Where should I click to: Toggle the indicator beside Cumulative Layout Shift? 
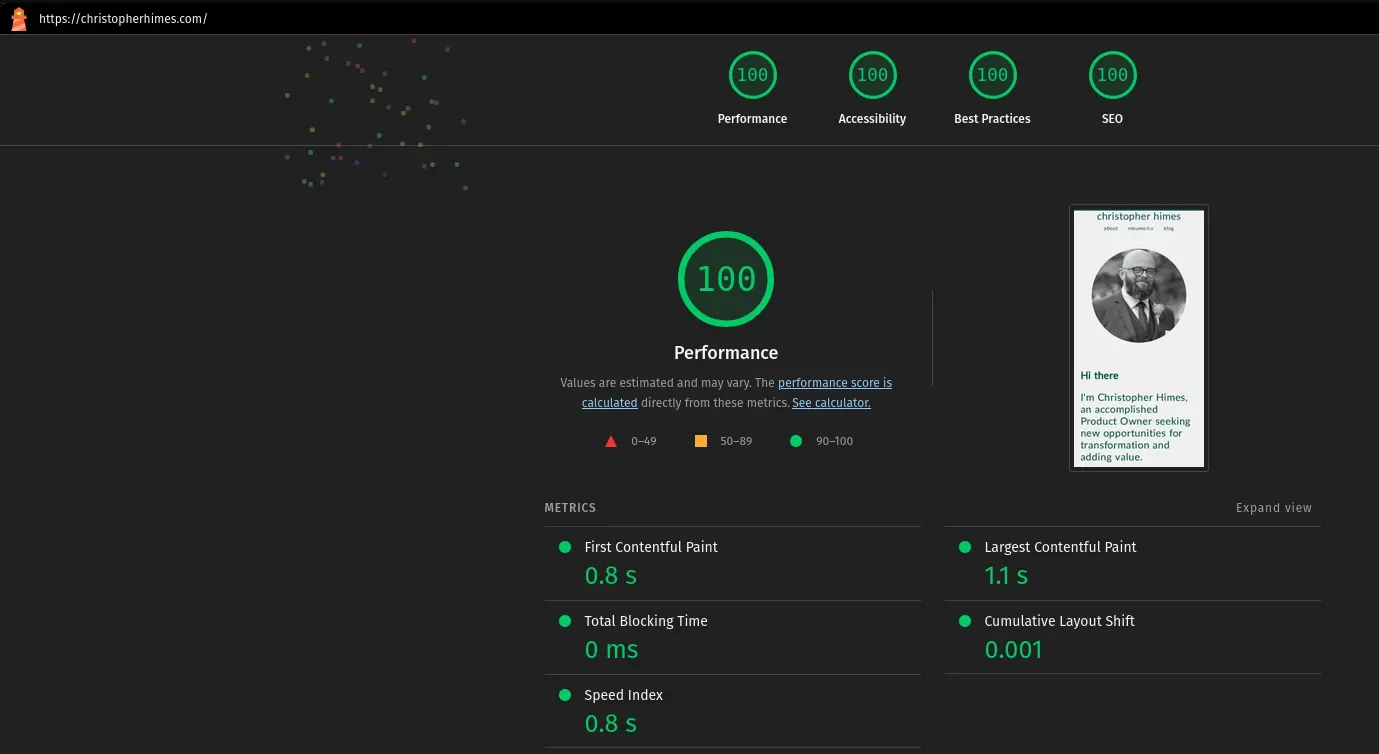click(x=964, y=621)
